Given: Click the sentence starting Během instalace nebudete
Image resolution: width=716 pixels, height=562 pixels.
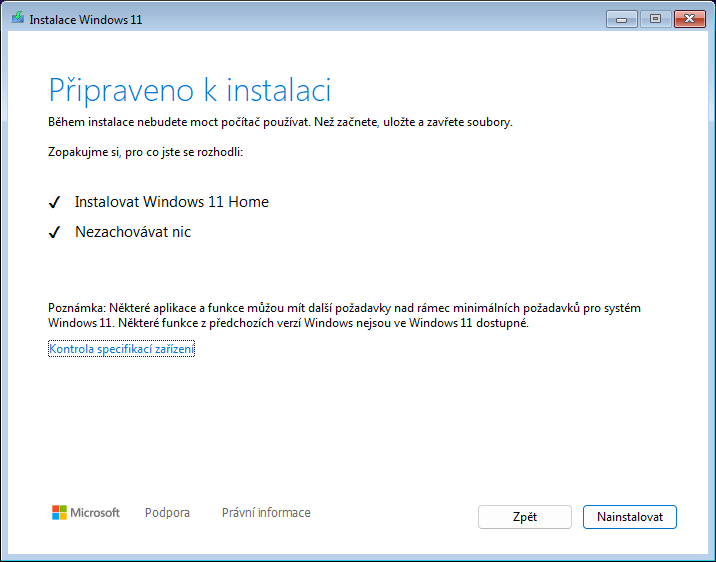Looking at the screenshot, I should tap(280, 122).
